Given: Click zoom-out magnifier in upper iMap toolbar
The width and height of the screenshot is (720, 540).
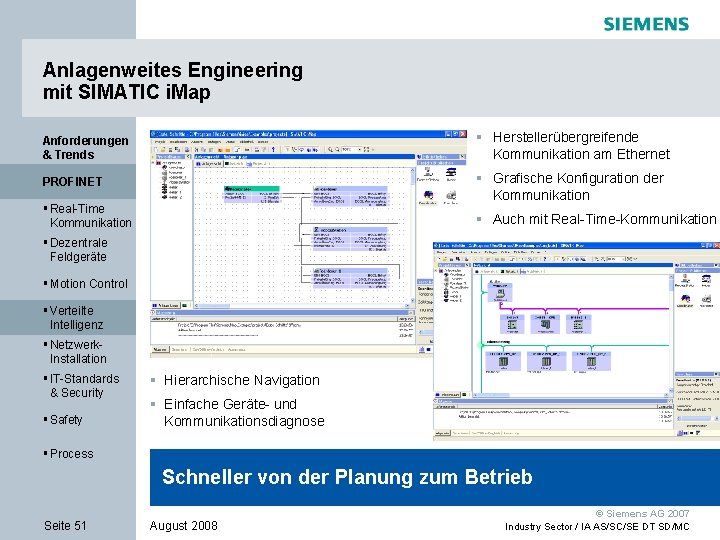Looking at the screenshot, I should tap(337, 149).
